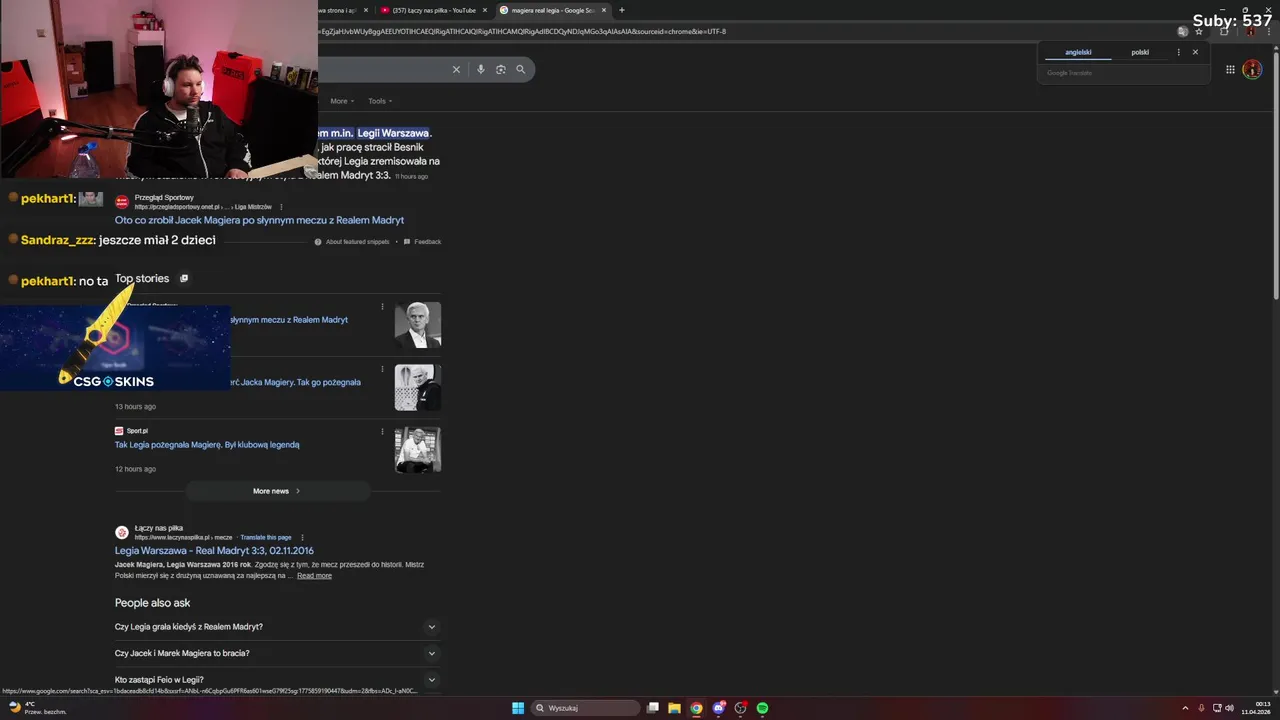Click the icon beside Top stories heading
The image size is (1280, 720).
(183, 278)
